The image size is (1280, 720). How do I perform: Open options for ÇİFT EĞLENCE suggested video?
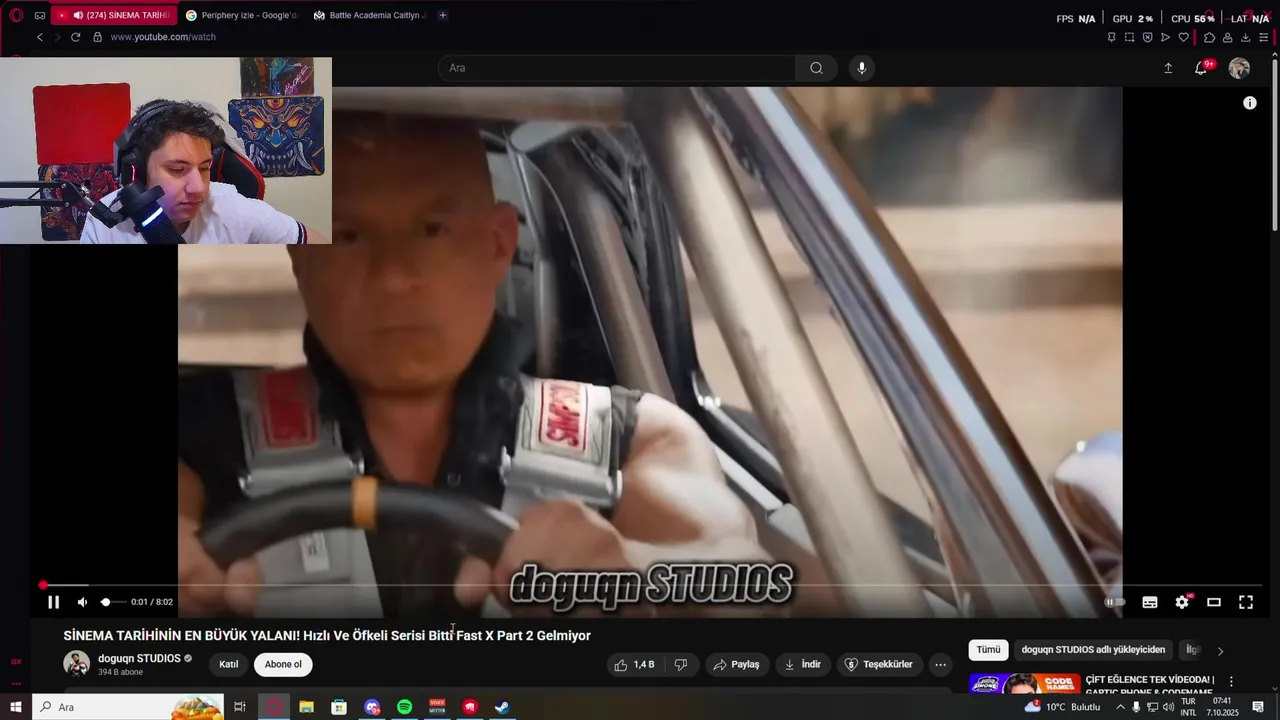coord(1231,682)
